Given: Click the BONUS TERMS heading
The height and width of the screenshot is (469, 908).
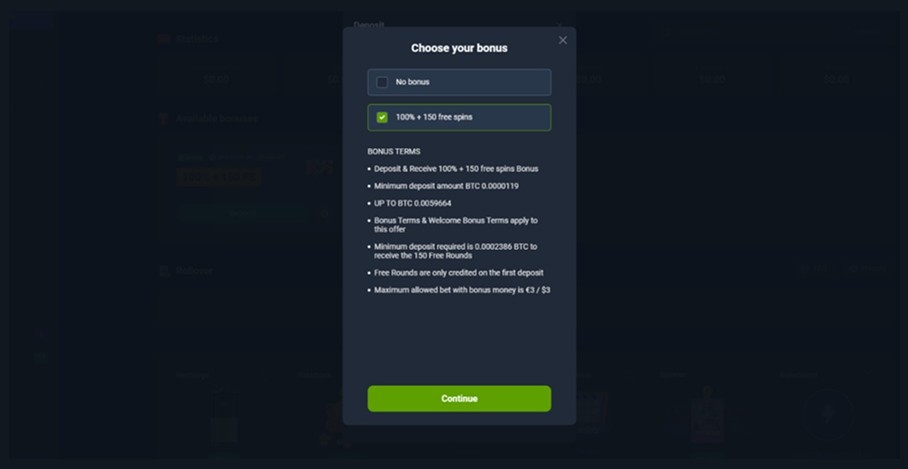Looking at the screenshot, I should (394, 152).
